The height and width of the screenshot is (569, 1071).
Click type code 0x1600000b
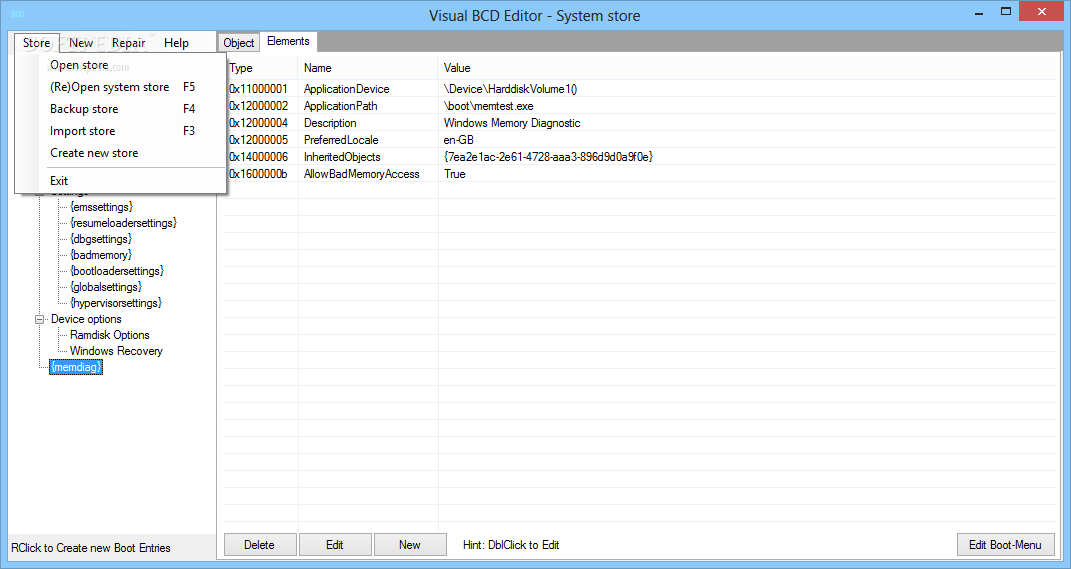click(x=258, y=174)
